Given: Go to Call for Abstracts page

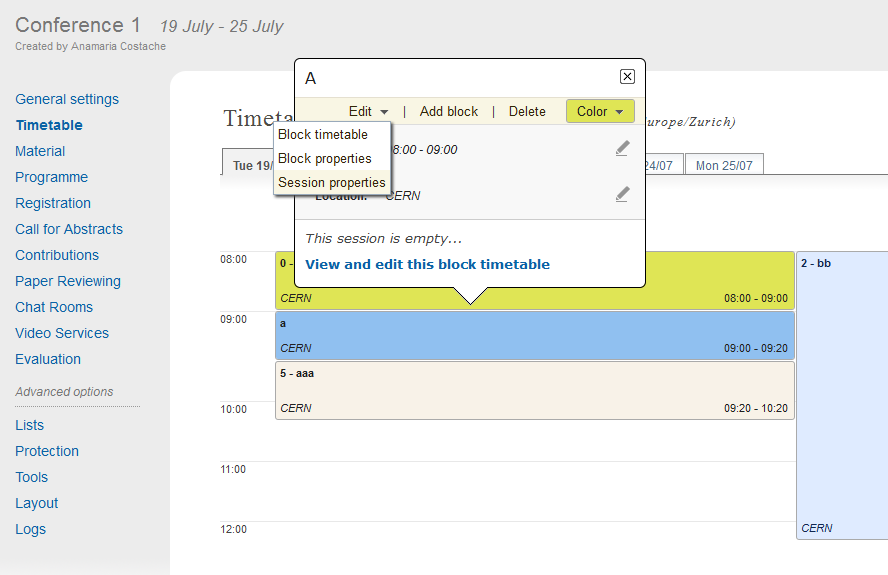Looking at the screenshot, I should [x=69, y=229].
